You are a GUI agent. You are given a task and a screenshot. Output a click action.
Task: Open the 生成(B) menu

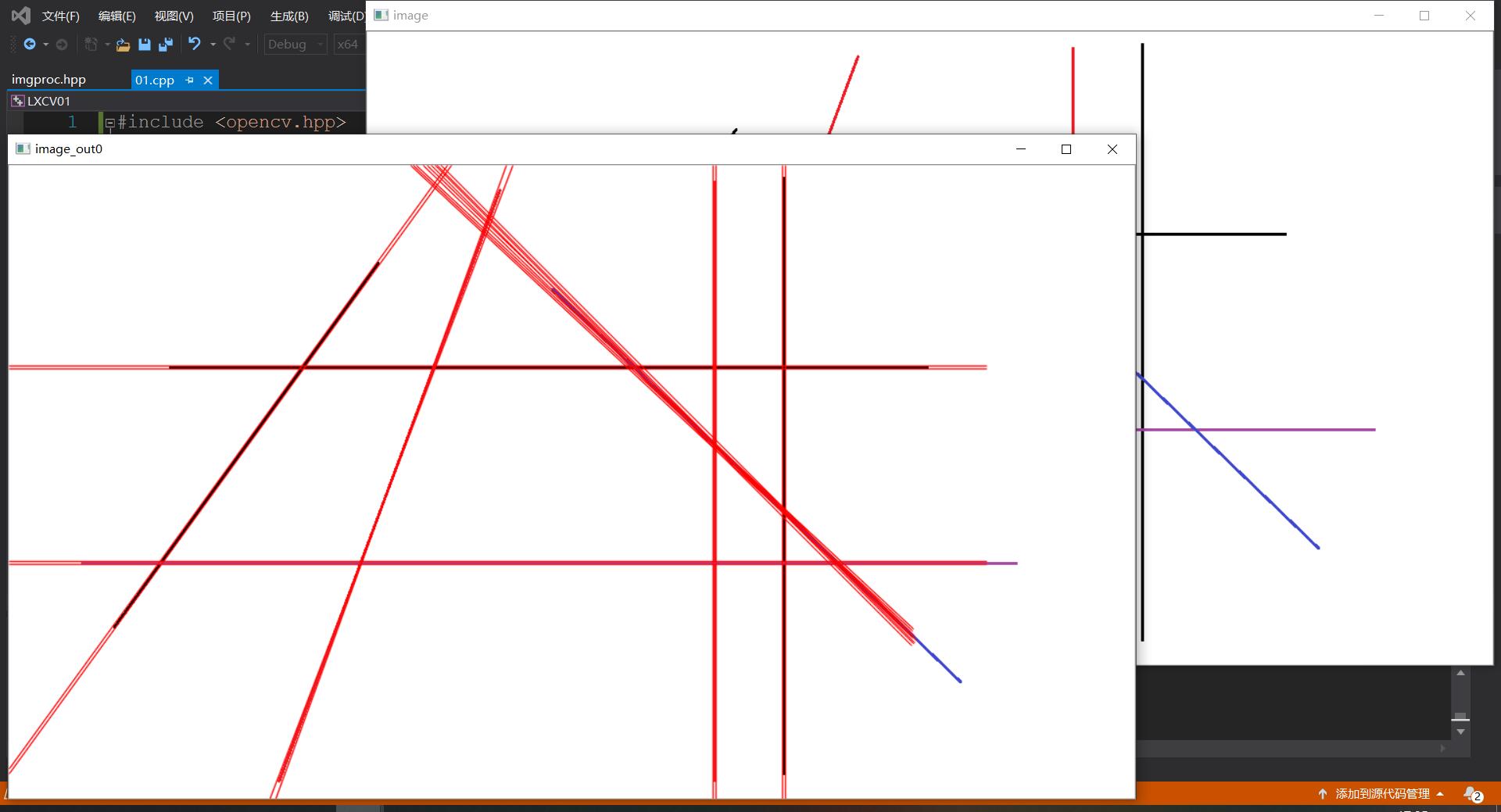pos(289,16)
